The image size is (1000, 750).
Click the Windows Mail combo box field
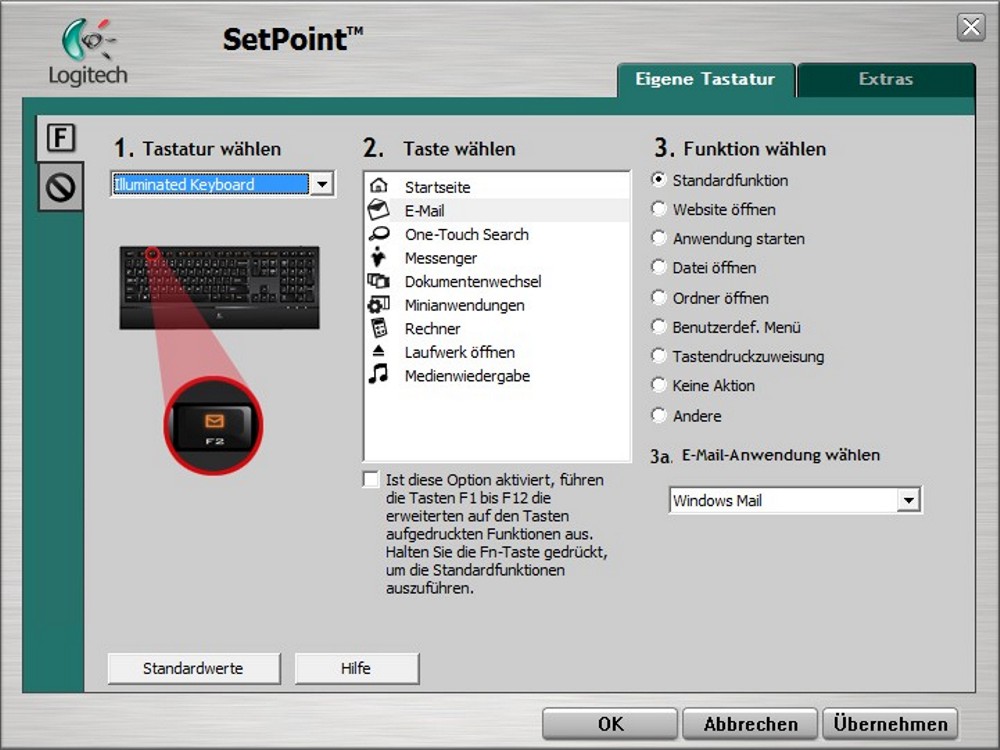795,500
